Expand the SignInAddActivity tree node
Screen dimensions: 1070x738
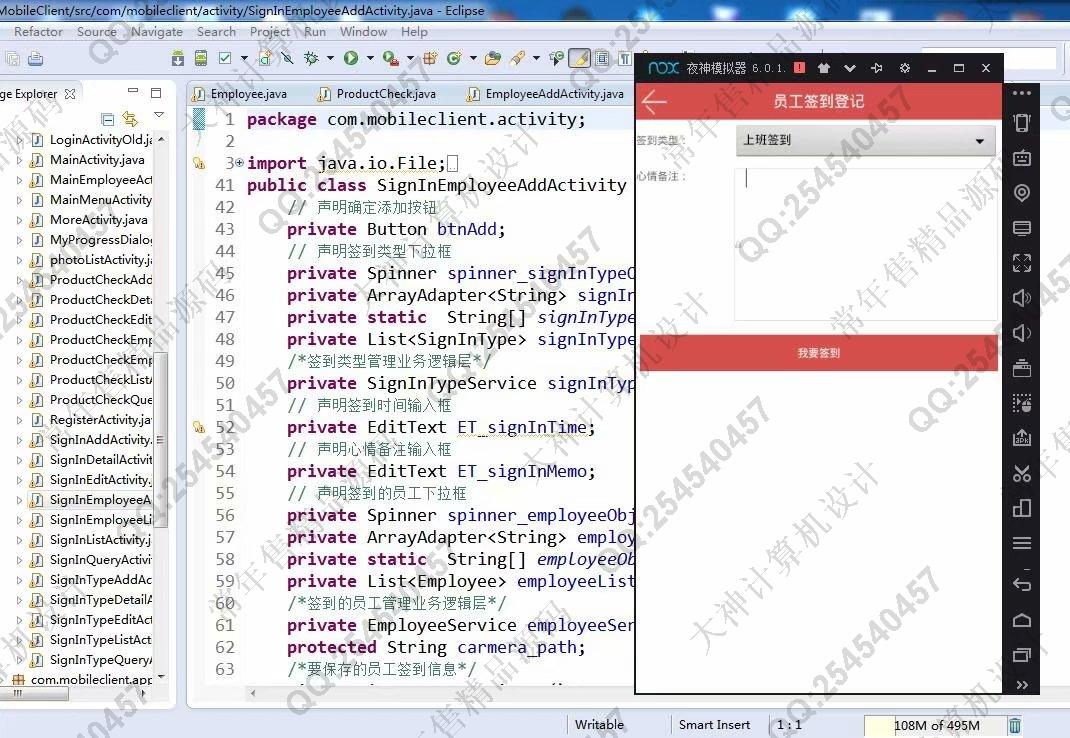pos(20,440)
